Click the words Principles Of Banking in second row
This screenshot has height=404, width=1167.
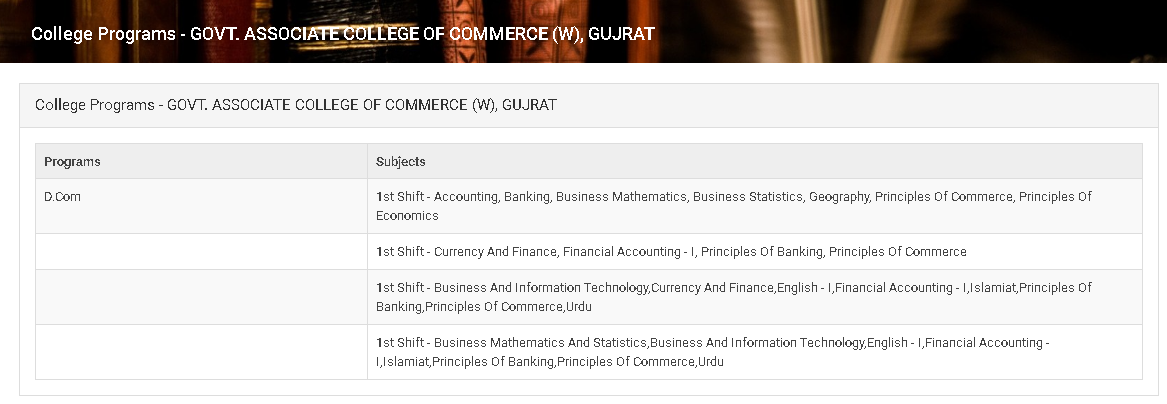pos(761,251)
